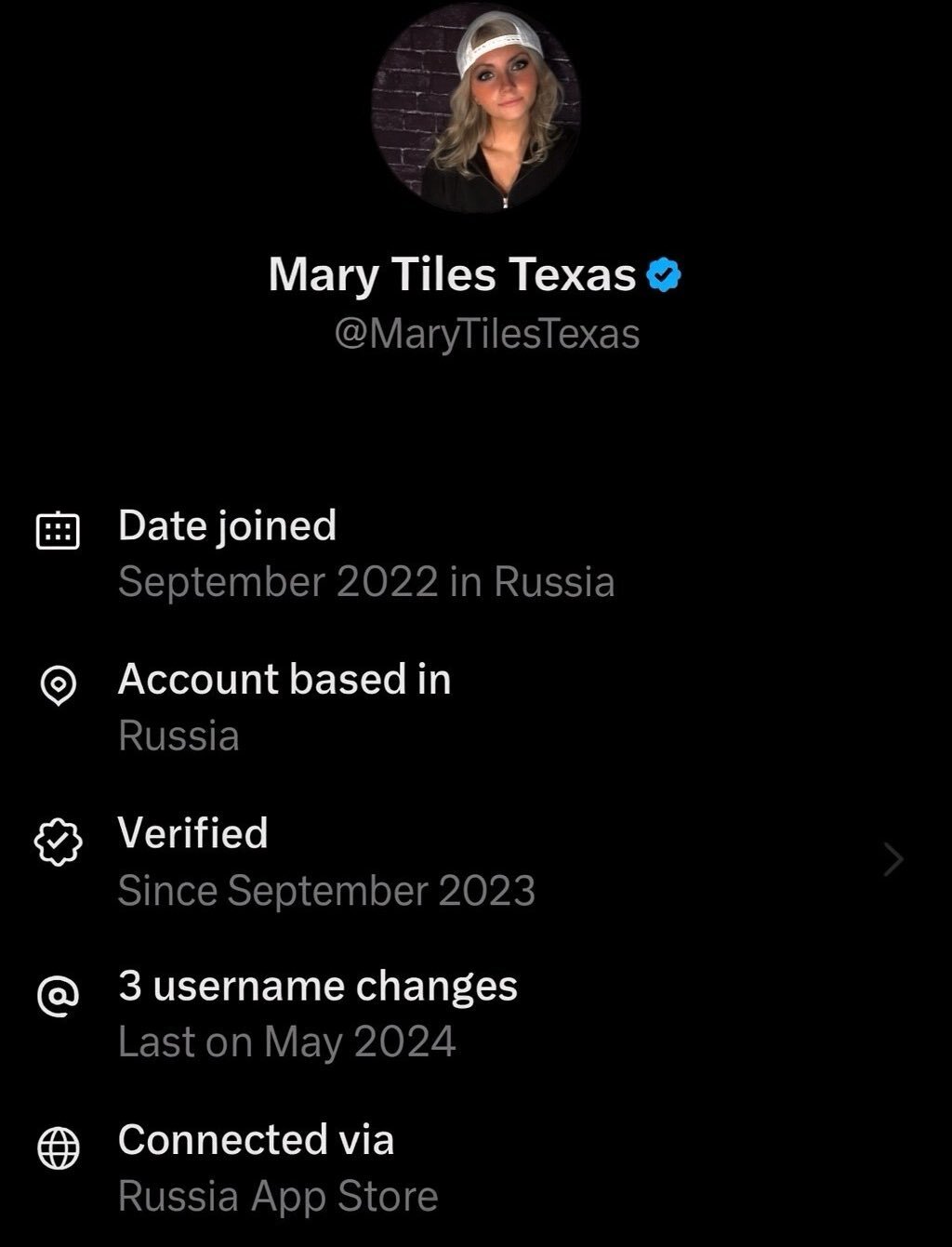Image resolution: width=952 pixels, height=1247 pixels.
Task: Click the globe icon near Connected via
Action: click(x=58, y=1148)
